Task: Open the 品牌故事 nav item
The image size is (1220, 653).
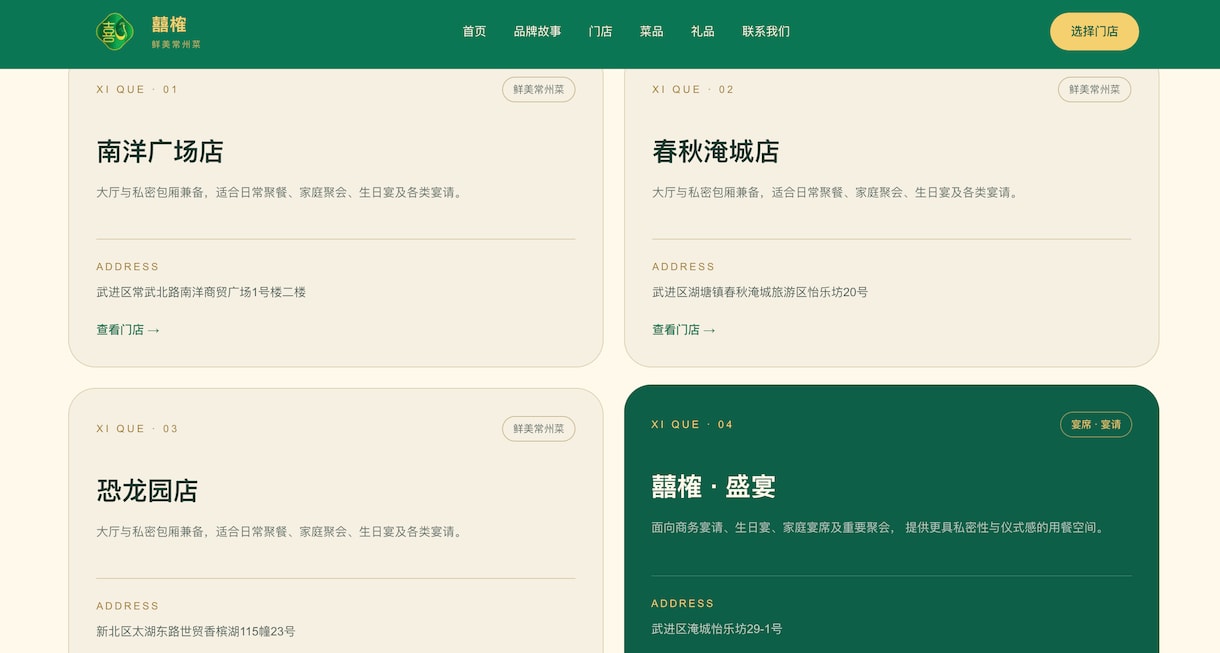Action: coord(537,31)
